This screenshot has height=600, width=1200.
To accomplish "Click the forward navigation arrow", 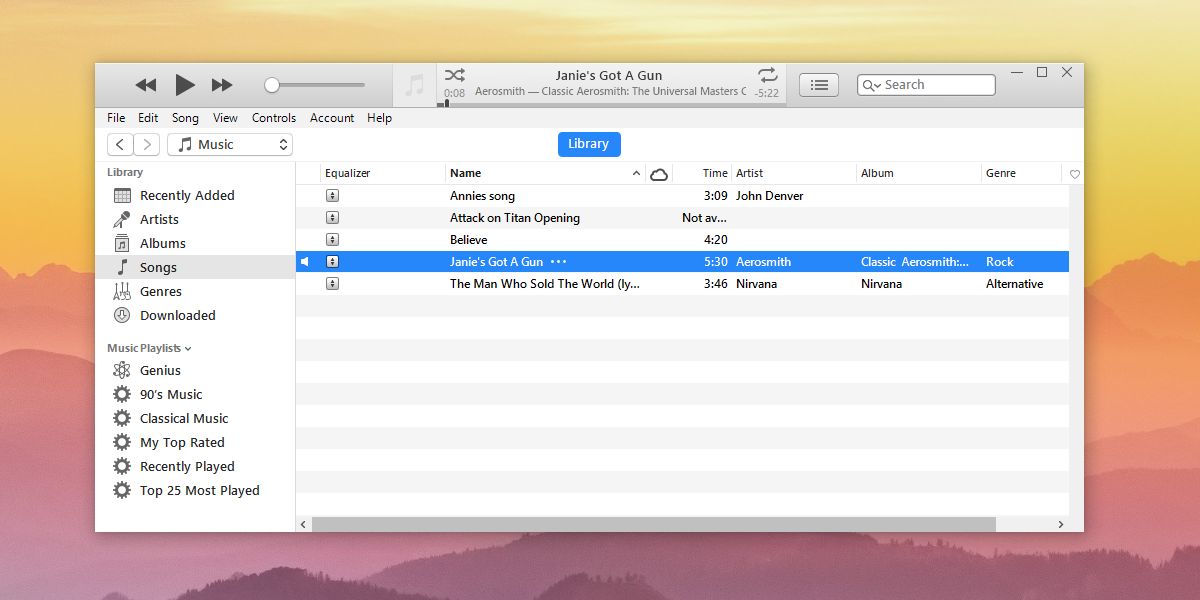I will (x=147, y=145).
